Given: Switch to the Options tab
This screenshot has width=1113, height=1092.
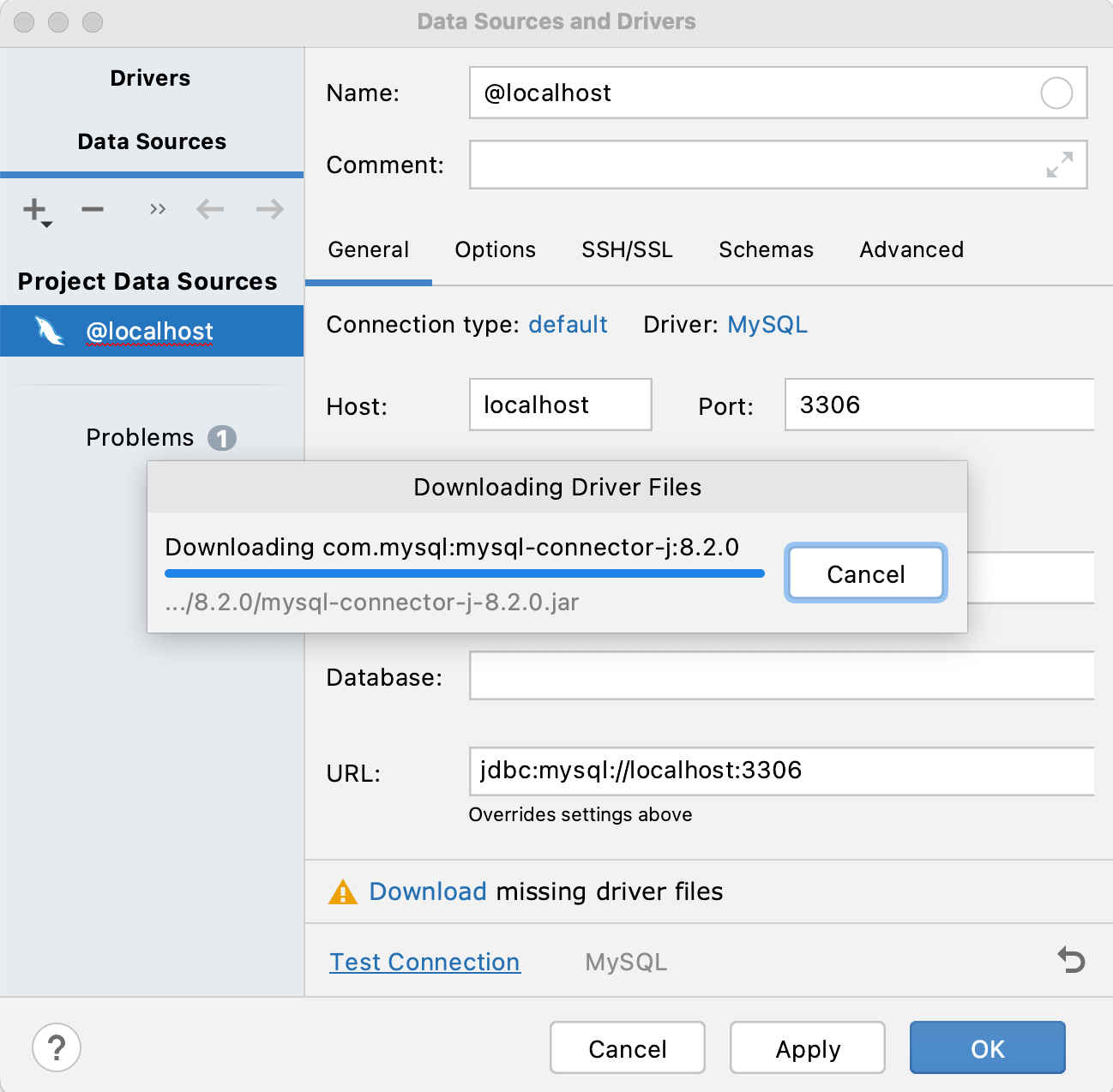Looking at the screenshot, I should click(x=495, y=249).
